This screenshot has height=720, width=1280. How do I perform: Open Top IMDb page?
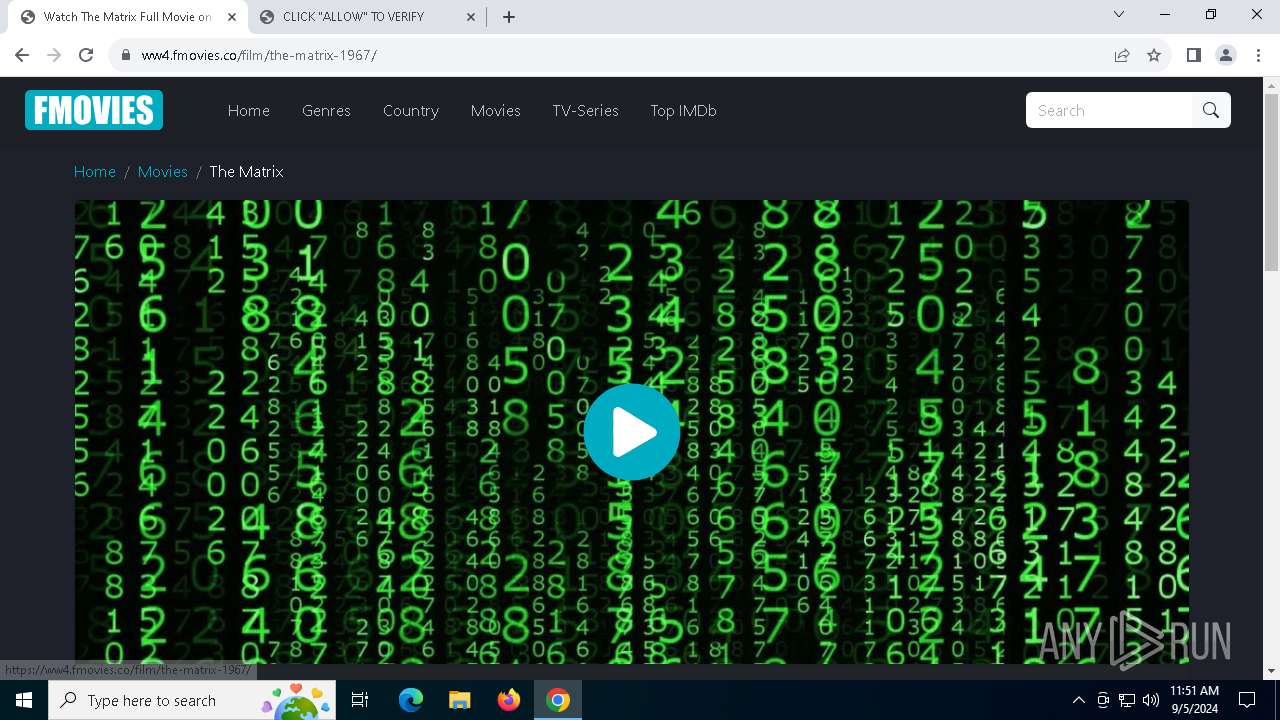point(684,111)
